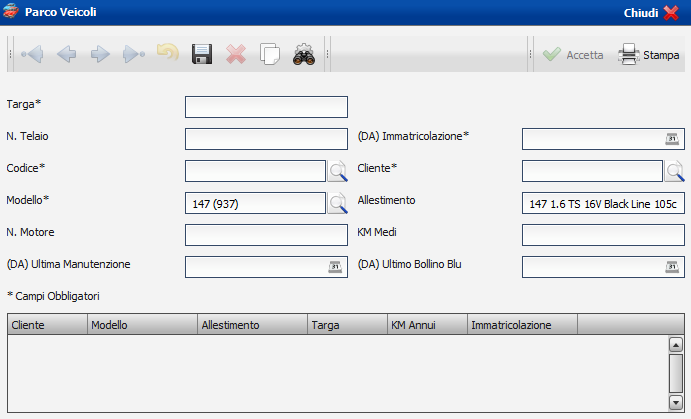691x419 pixels.
Task: Open the Ultima Manutenzione calendar picker
Action: pyautogui.click(x=335, y=267)
